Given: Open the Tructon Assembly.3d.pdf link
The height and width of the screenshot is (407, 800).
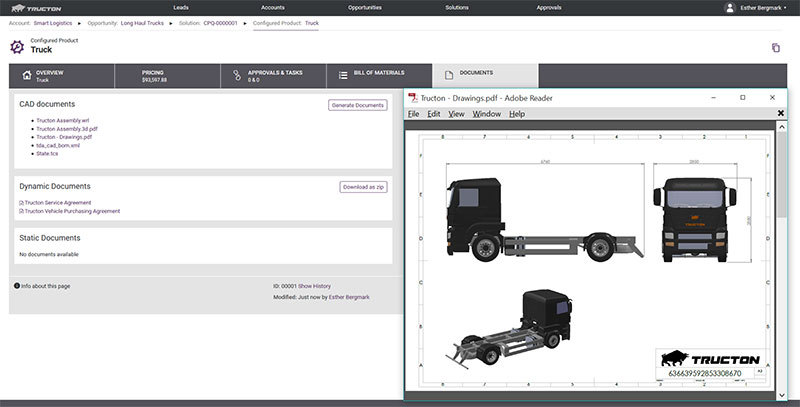Looking at the screenshot, I should click(x=66, y=129).
